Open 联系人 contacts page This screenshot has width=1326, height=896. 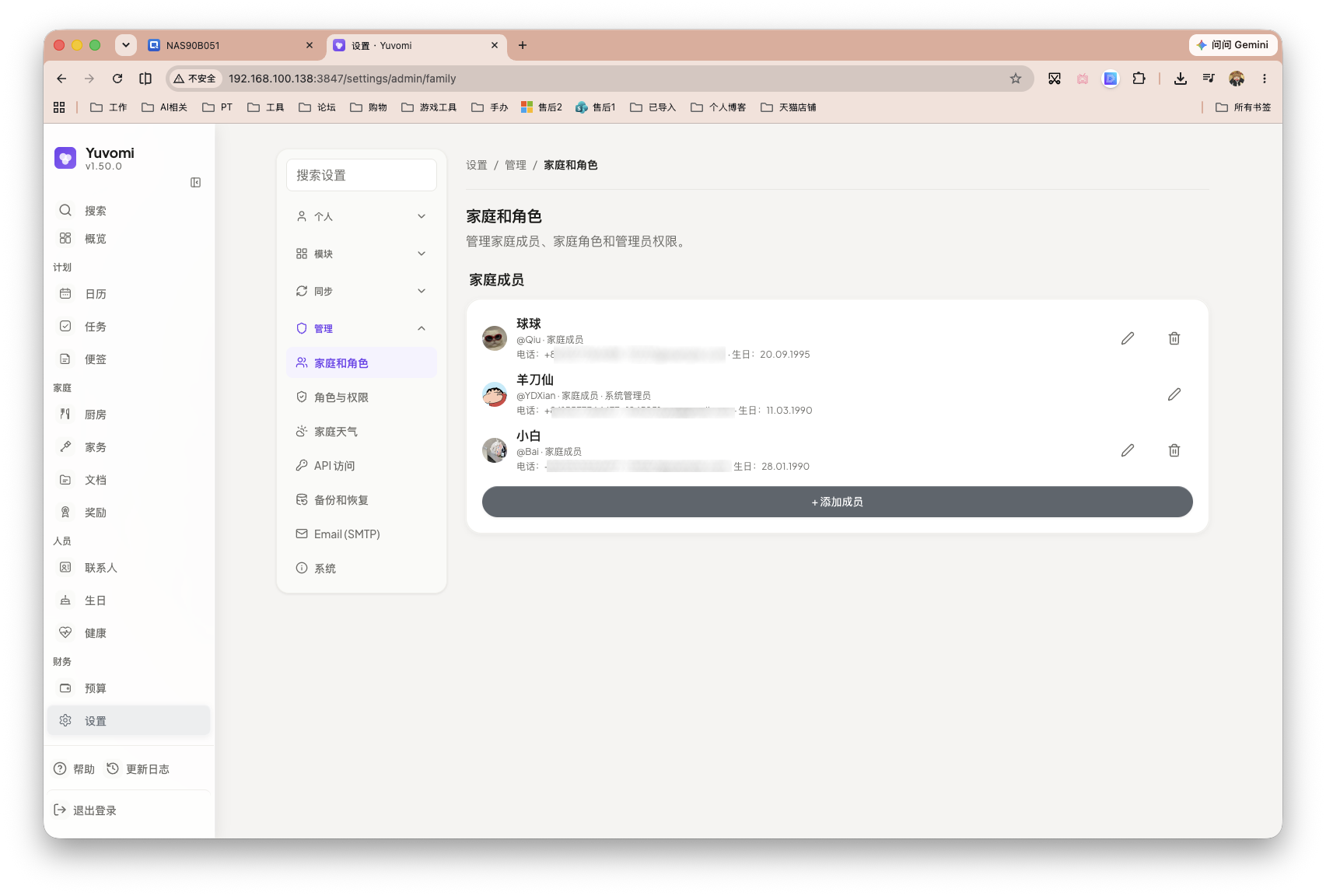coord(129,568)
